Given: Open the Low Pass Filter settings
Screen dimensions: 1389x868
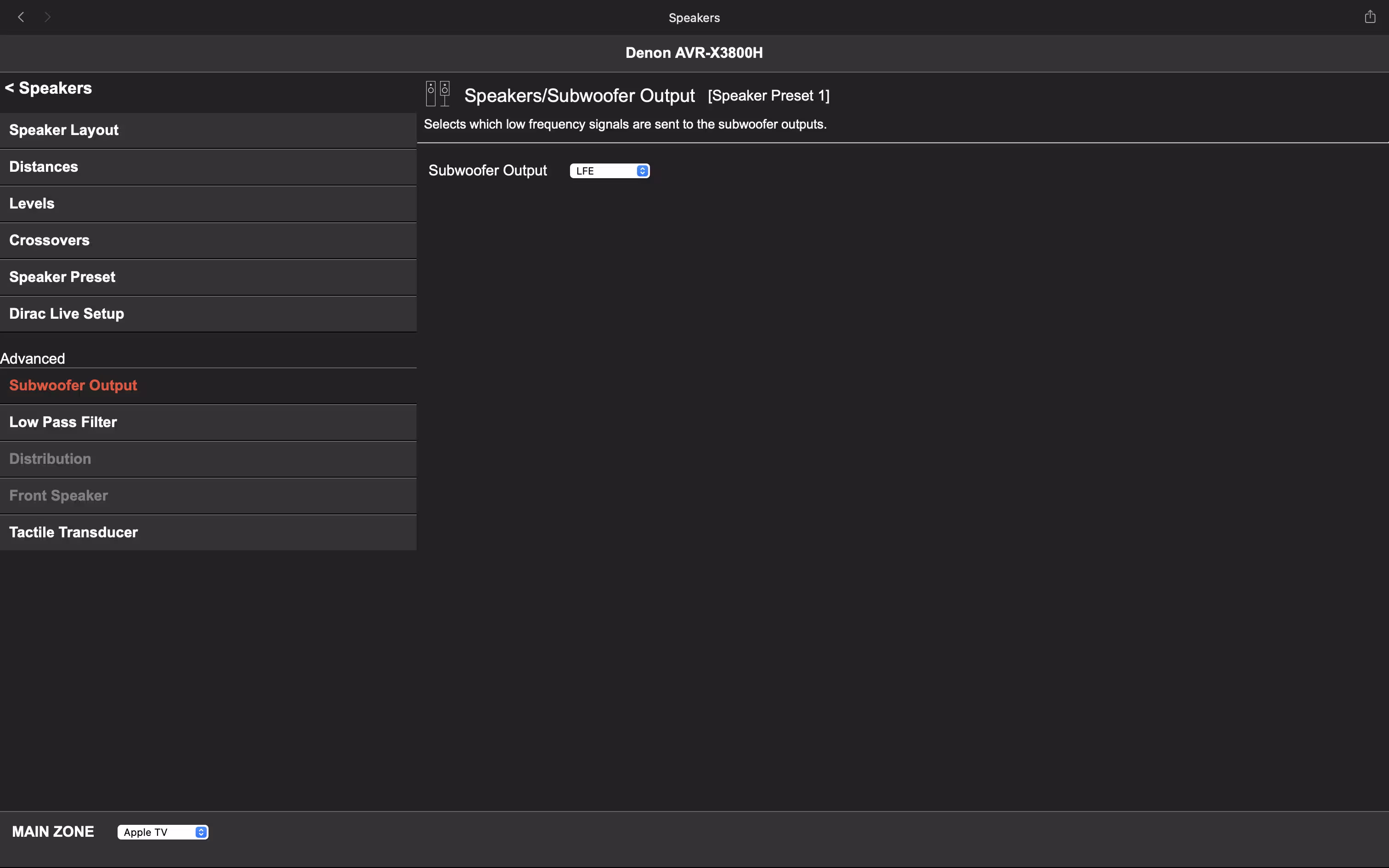Looking at the screenshot, I should click(x=63, y=422).
